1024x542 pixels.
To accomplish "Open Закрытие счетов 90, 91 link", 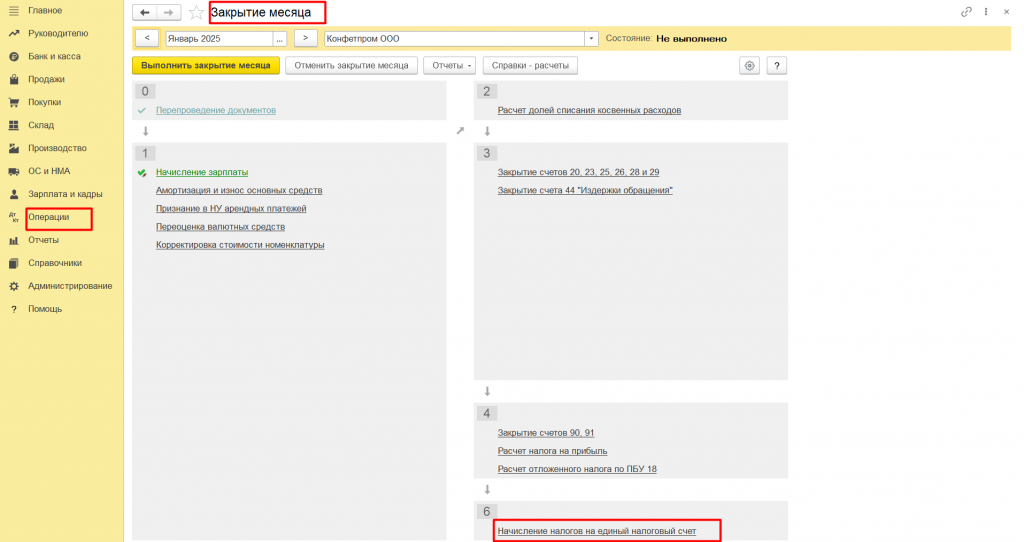I will 546,433.
